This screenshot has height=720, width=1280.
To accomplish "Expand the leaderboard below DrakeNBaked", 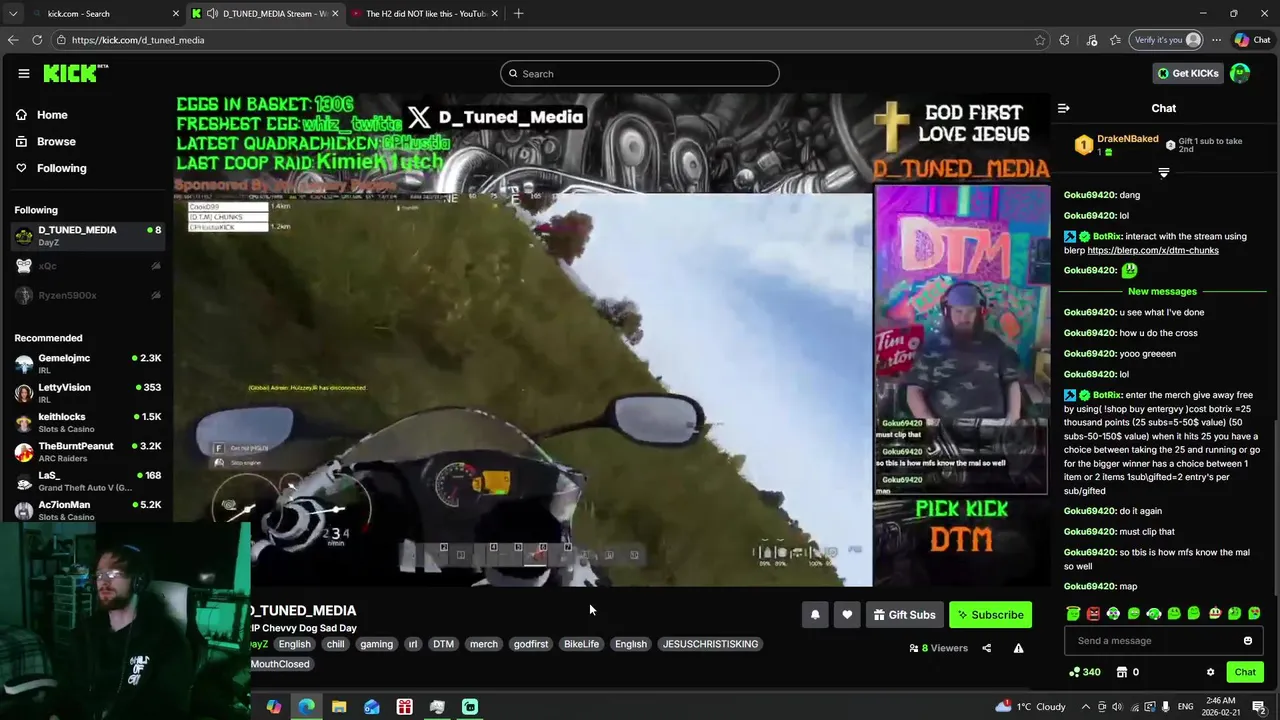I will (x=1163, y=173).
